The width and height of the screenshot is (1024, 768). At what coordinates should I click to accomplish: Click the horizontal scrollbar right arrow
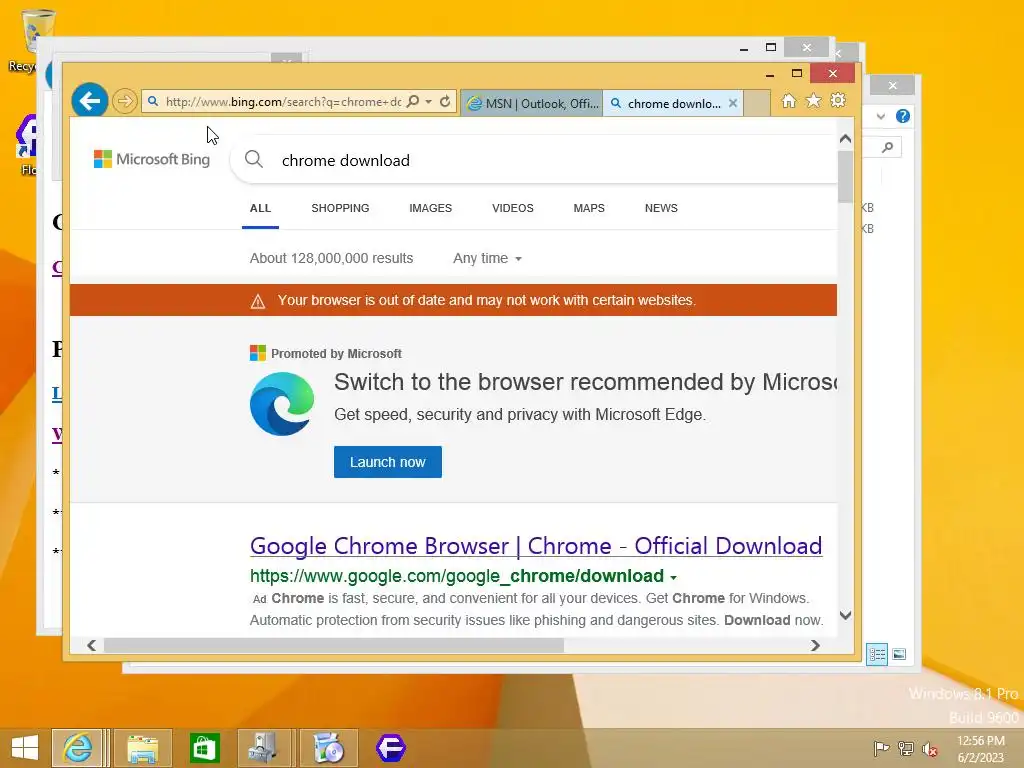pyautogui.click(x=815, y=645)
